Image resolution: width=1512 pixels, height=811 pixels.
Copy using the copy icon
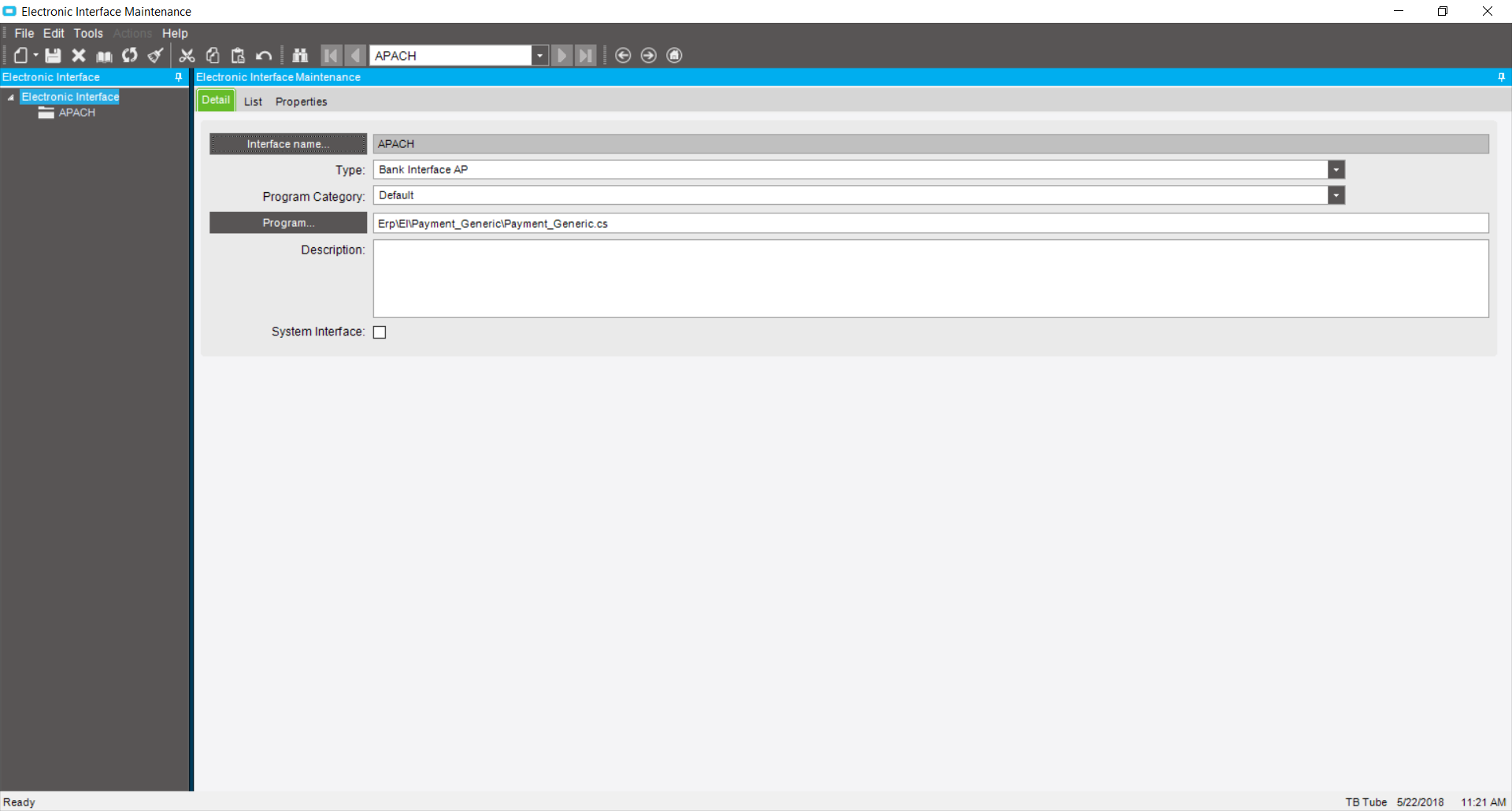(213, 55)
